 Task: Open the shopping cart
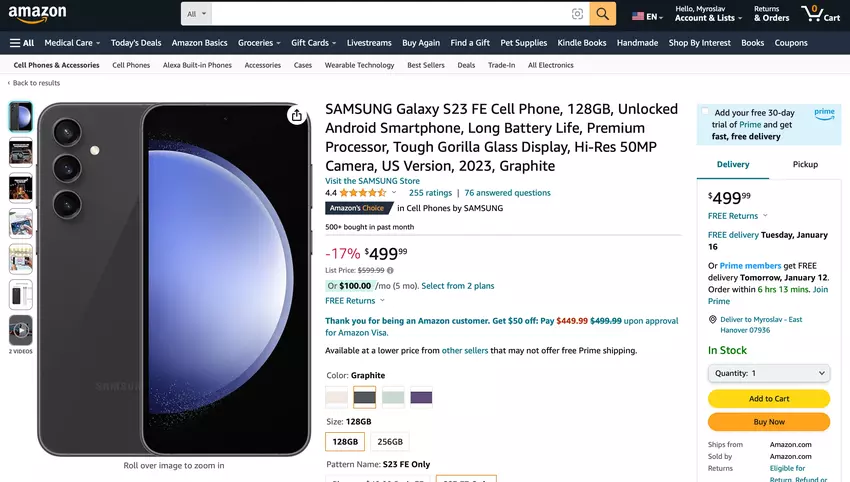click(820, 14)
